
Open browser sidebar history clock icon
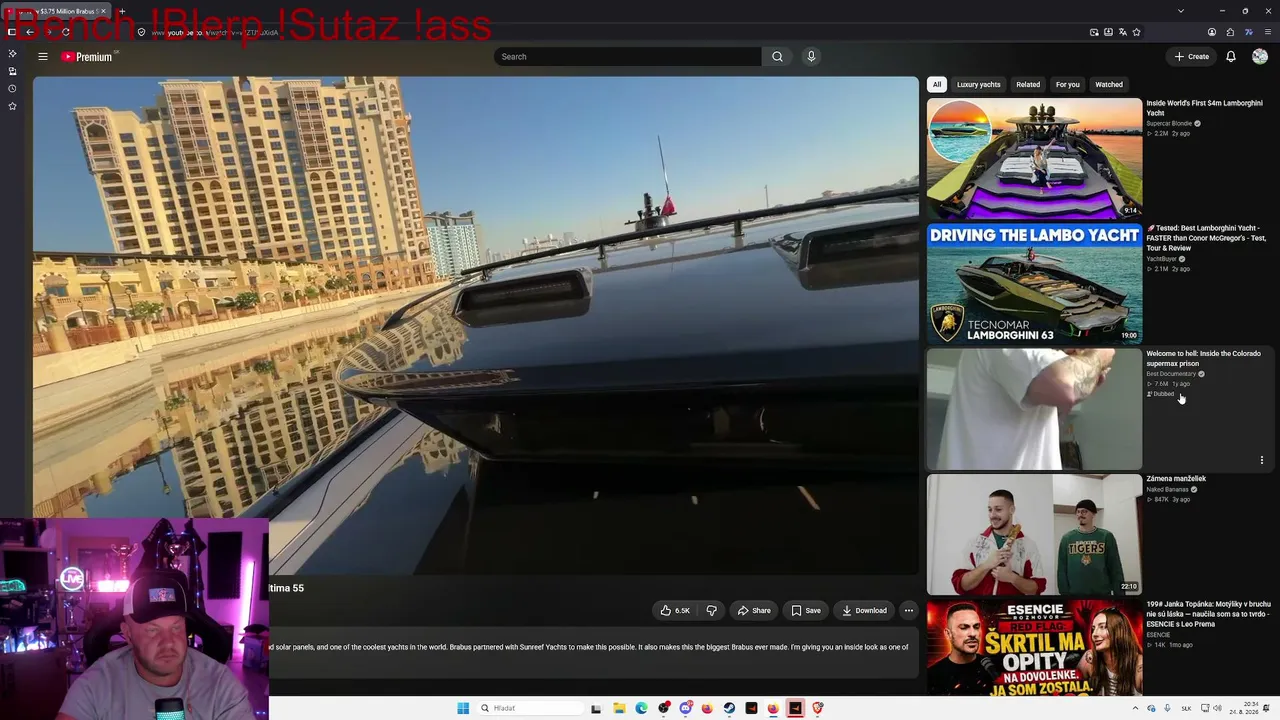pos(12,89)
